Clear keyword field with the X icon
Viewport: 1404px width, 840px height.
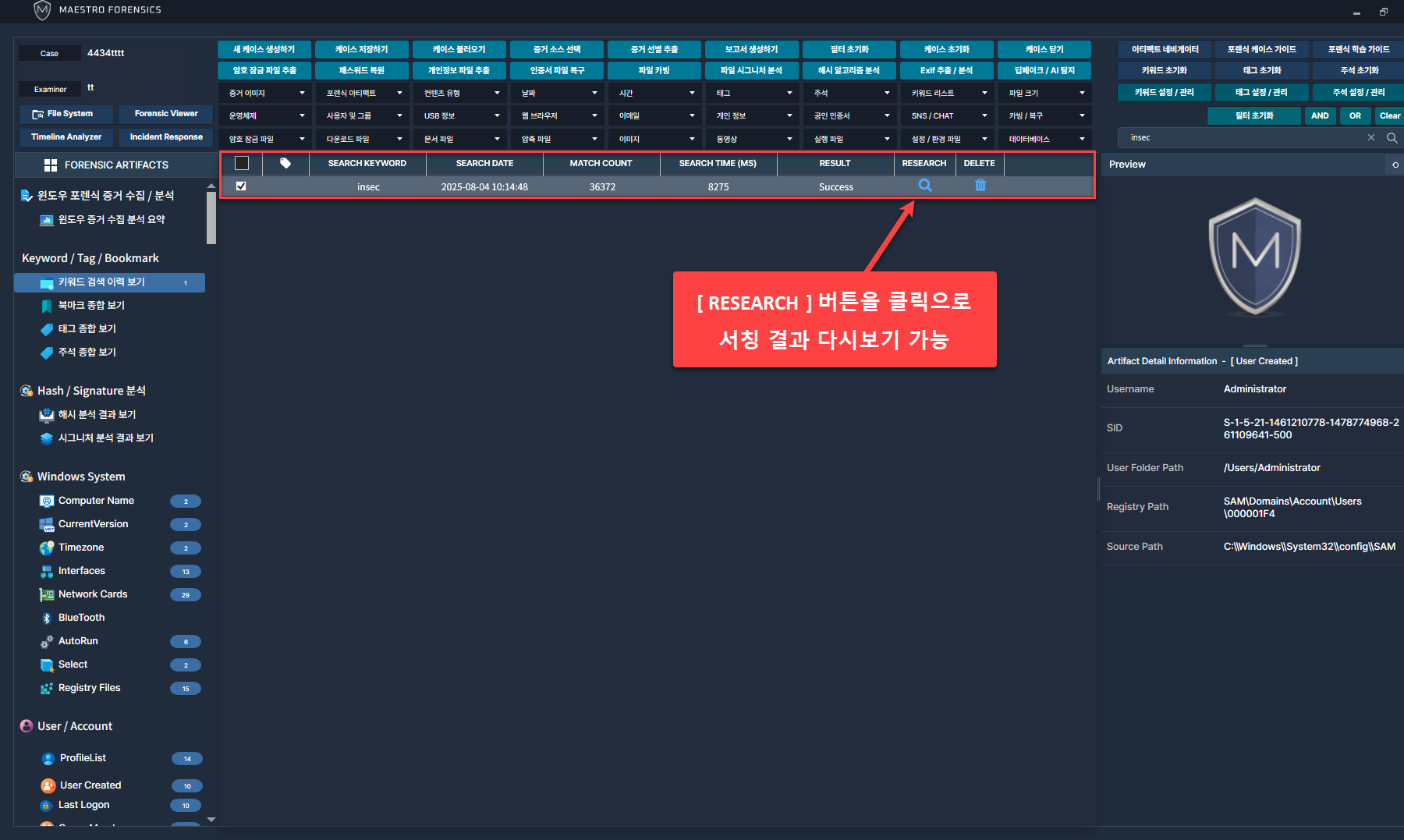(x=1371, y=138)
